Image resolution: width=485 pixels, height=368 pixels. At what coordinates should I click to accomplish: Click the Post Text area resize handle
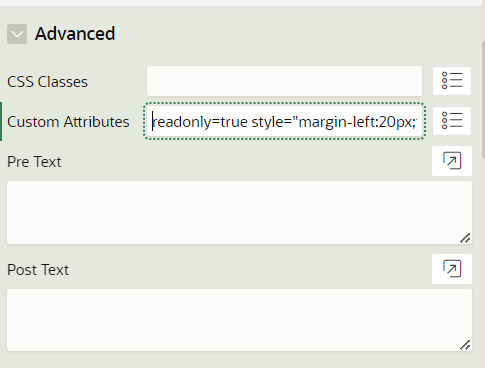[x=465, y=345]
